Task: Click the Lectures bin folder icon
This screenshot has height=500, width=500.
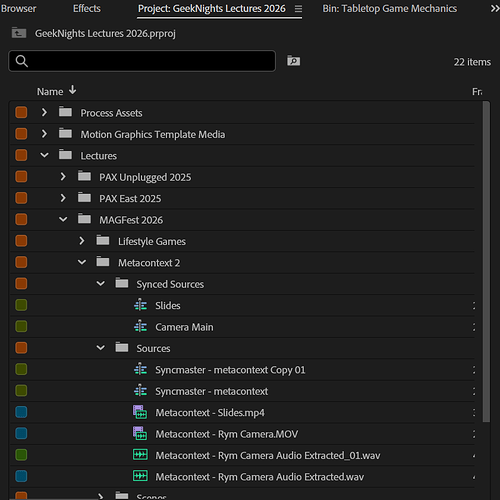Action: 65,155
